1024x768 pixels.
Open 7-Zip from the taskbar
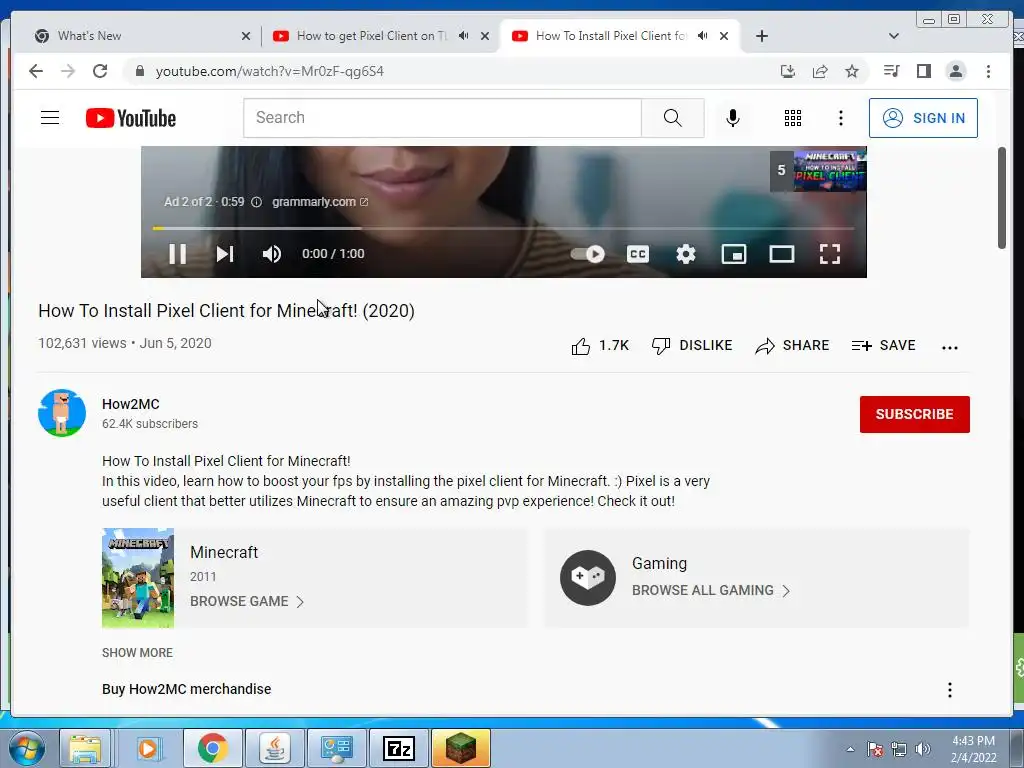pos(398,748)
